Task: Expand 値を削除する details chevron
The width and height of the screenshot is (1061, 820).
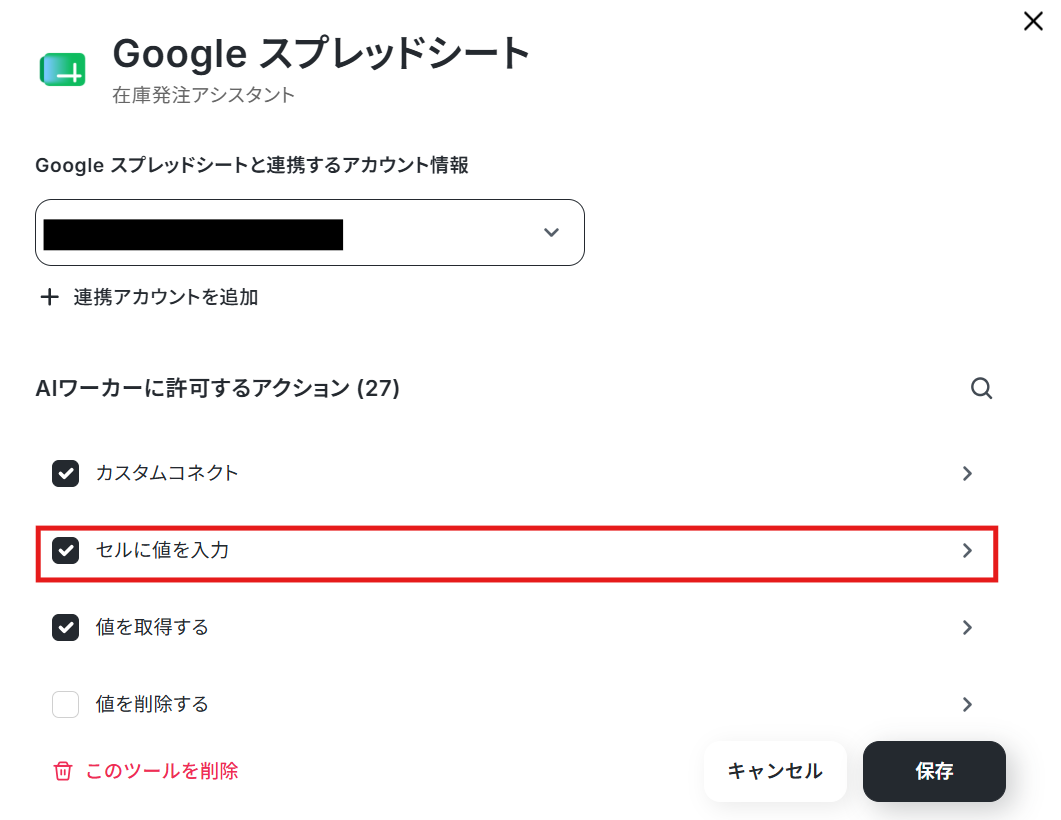Action: coord(968,704)
